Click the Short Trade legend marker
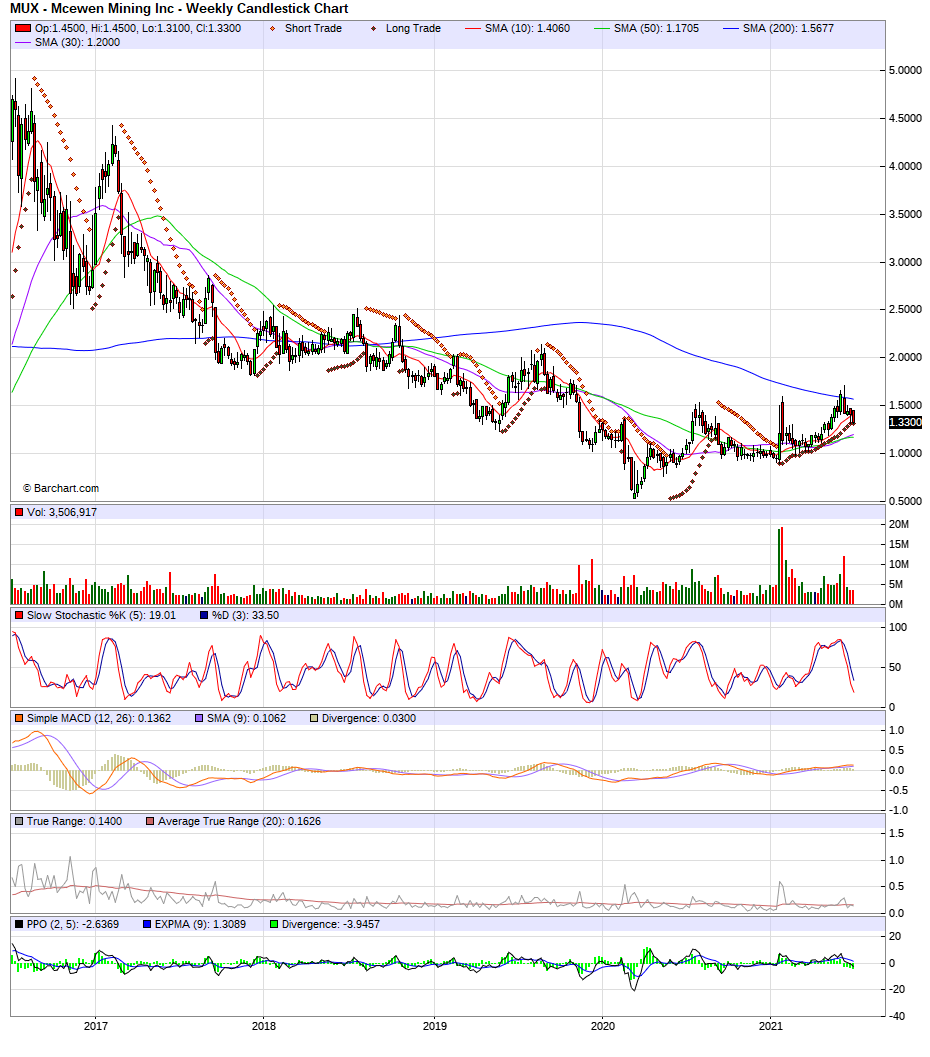Image resolution: width=930 pixels, height=1057 pixels. [x=272, y=28]
